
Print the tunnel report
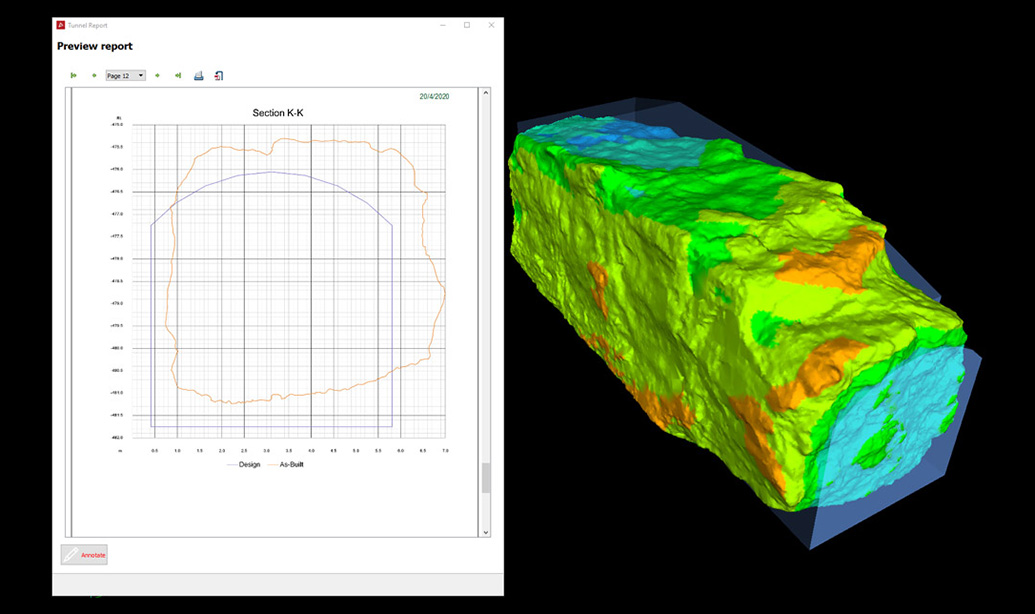coord(199,75)
